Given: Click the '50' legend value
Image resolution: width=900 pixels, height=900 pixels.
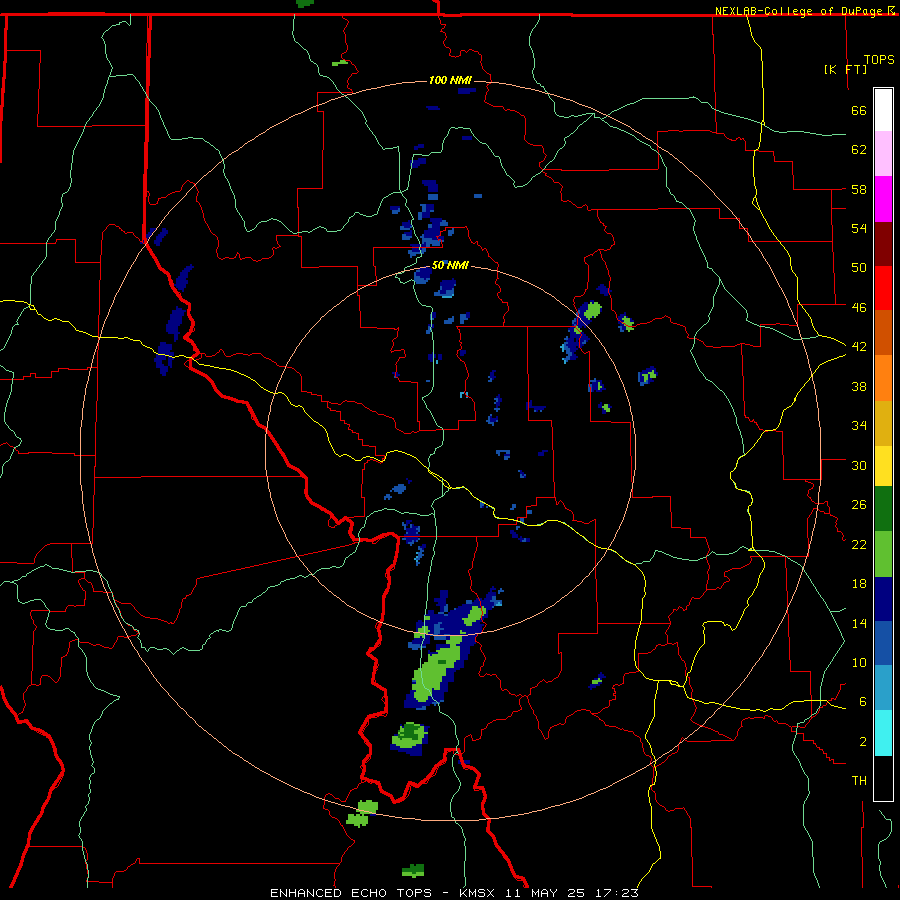Looking at the screenshot, I should coord(859,267).
